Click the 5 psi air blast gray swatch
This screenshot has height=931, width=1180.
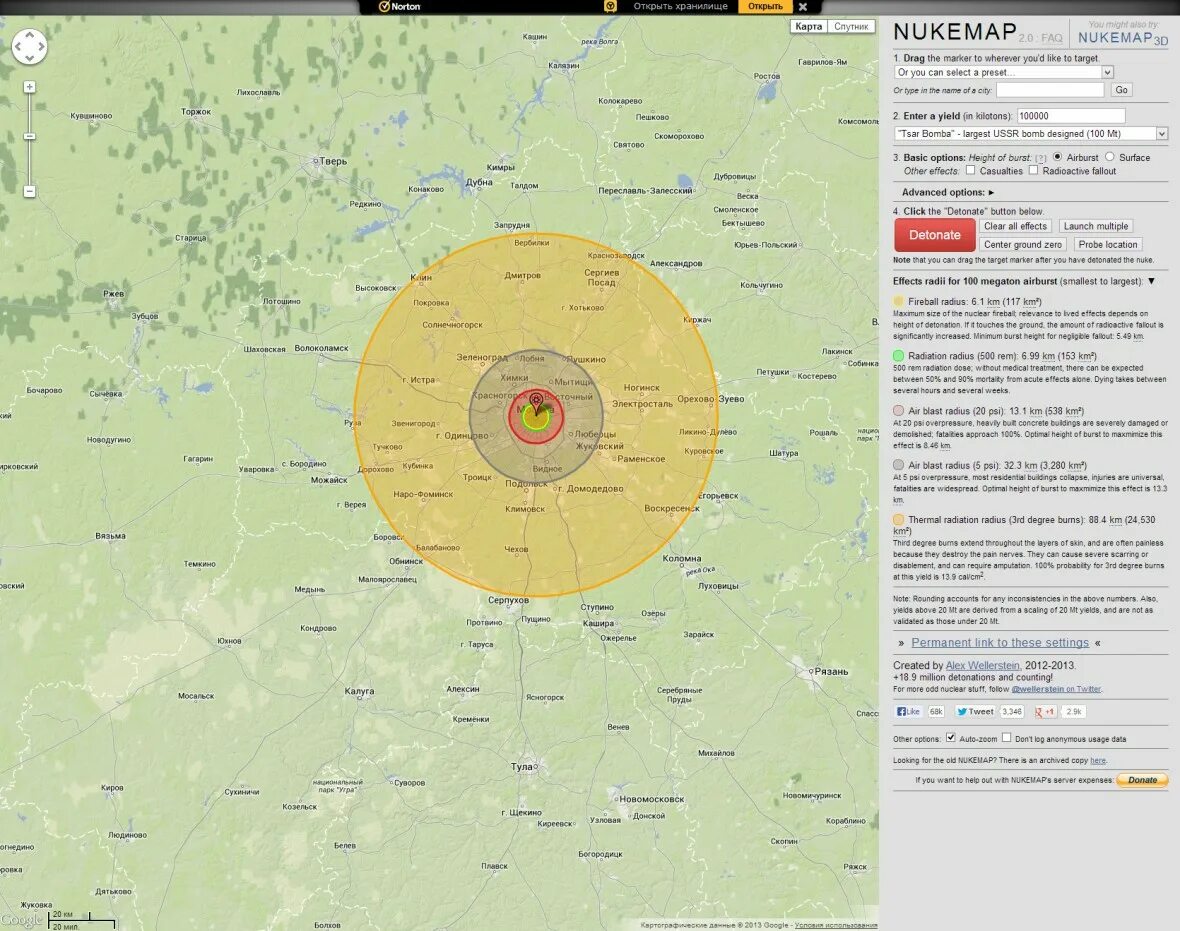(x=899, y=465)
